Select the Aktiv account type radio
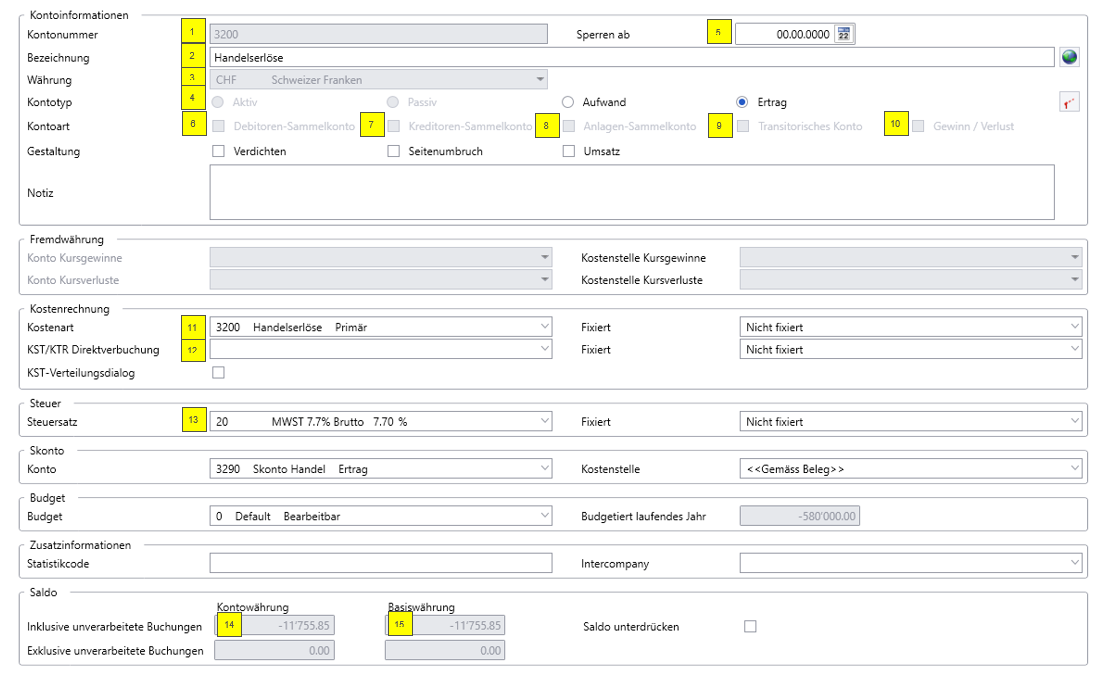Screen dimensions: 1099x682 coord(218,102)
